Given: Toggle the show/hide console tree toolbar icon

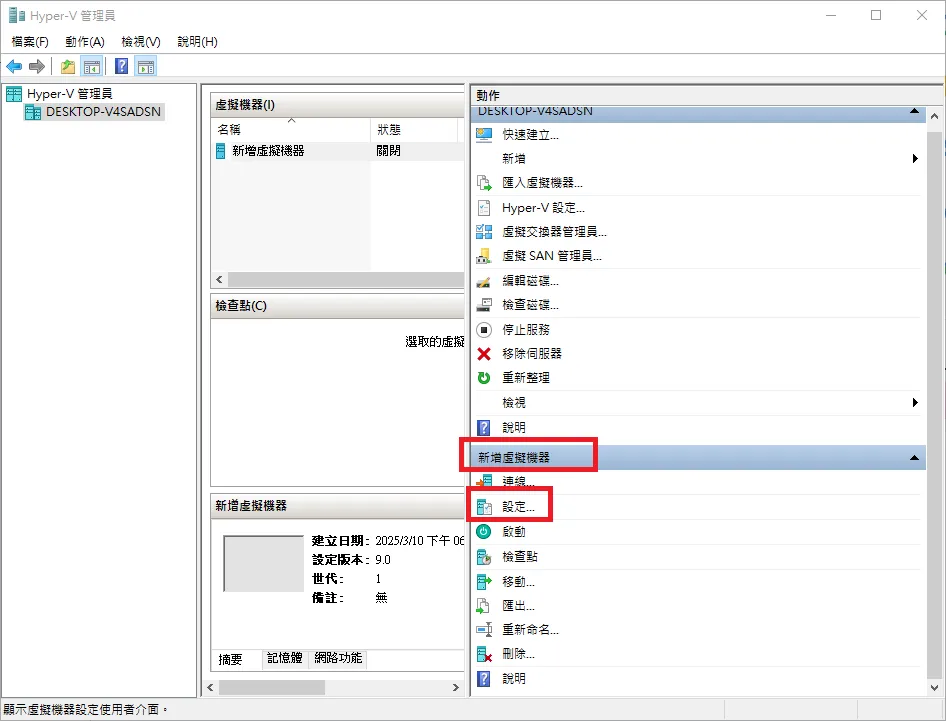Looking at the screenshot, I should click(92, 66).
